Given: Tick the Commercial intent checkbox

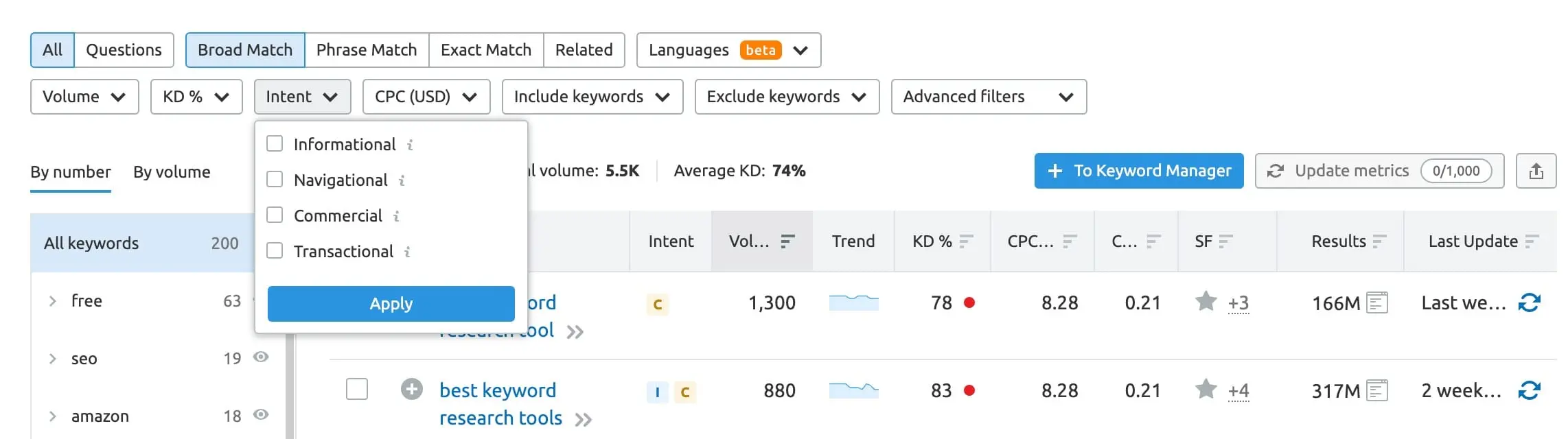Looking at the screenshot, I should 275,215.
